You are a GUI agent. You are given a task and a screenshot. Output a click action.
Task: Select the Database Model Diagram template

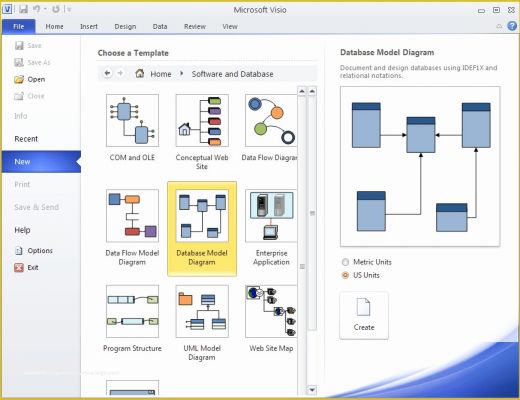(x=202, y=229)
